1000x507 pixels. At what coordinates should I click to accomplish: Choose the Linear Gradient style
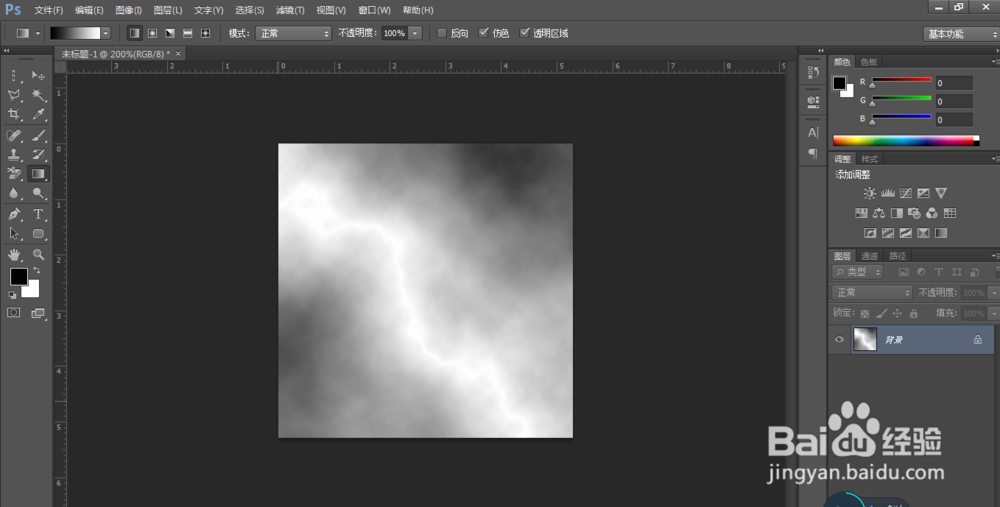pyautogui.click(x=135, y=33)
